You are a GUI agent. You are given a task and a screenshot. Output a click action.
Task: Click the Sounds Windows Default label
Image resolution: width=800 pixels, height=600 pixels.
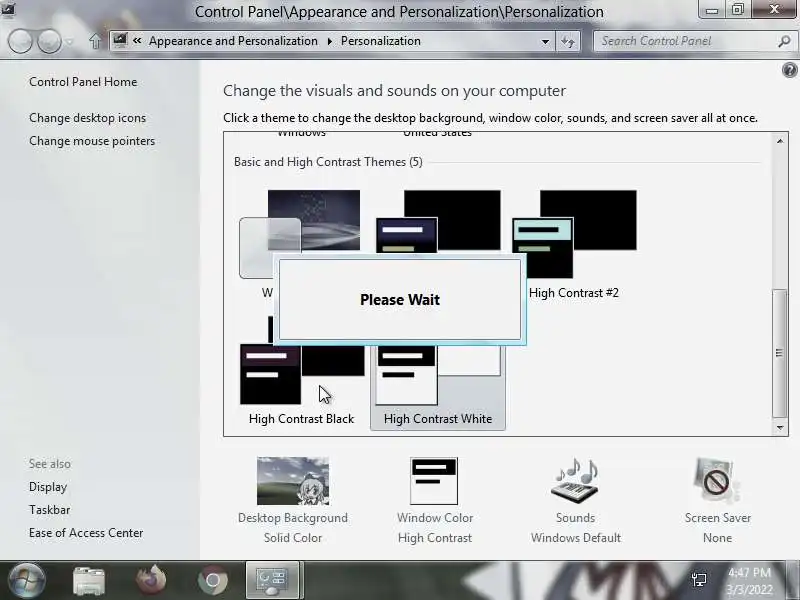576,528
